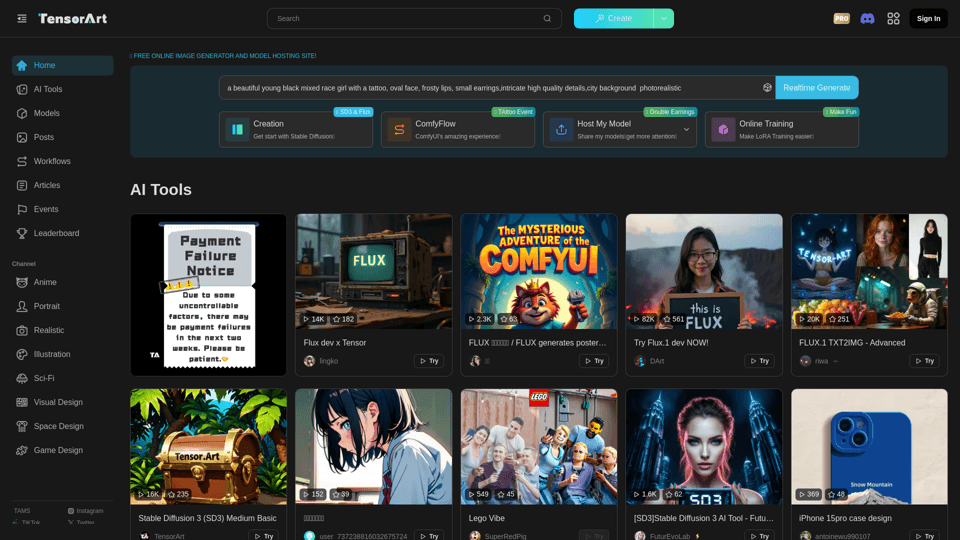Open the PRO membership badge
Screen dimensions: 960x540
(841, 18)
